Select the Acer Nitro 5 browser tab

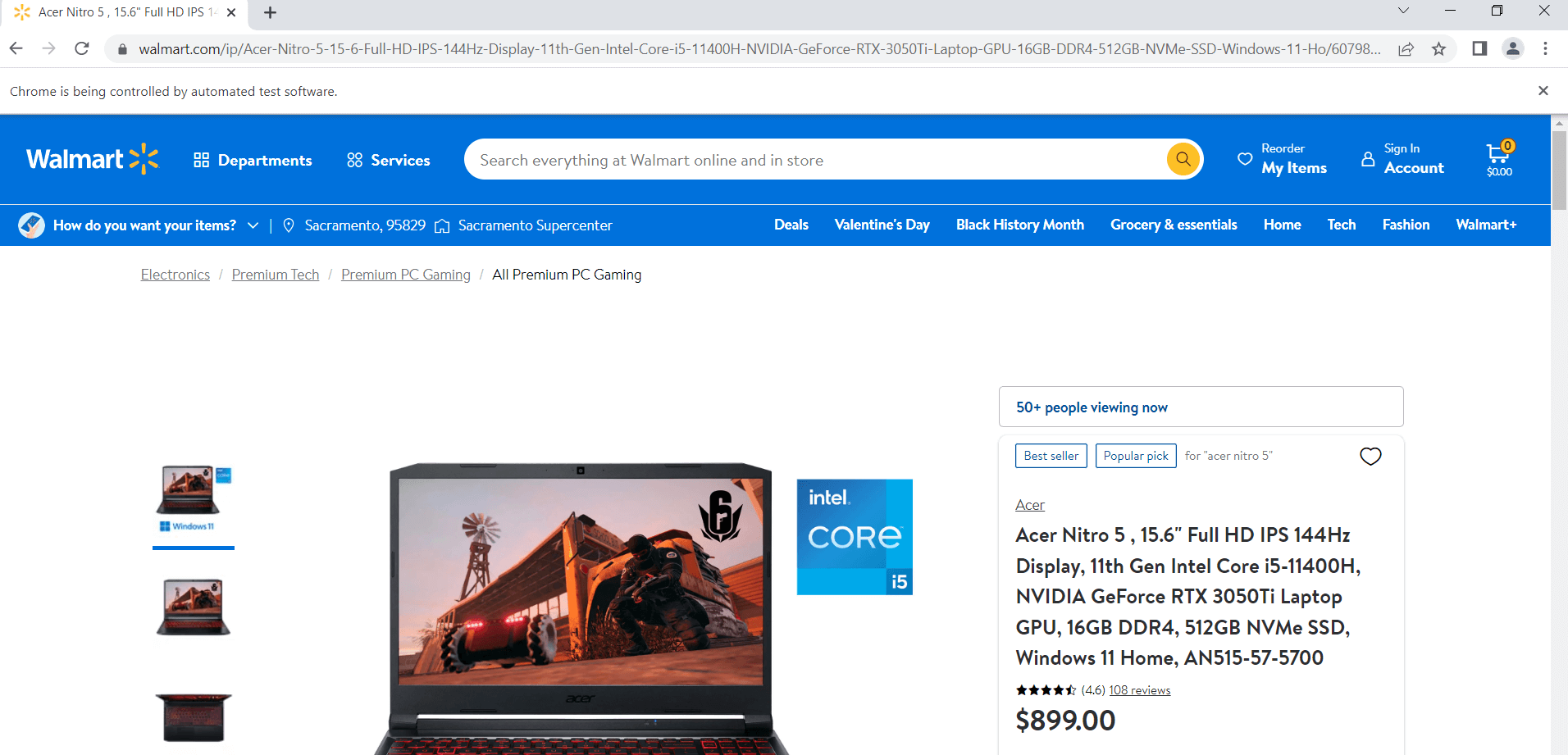point(123,12)
